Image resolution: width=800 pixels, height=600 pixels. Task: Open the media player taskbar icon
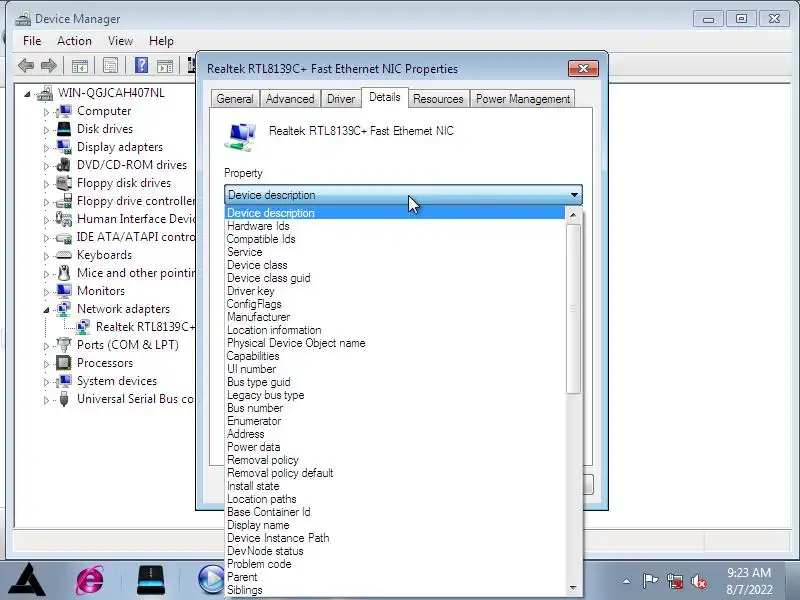[x=211, y=581]
